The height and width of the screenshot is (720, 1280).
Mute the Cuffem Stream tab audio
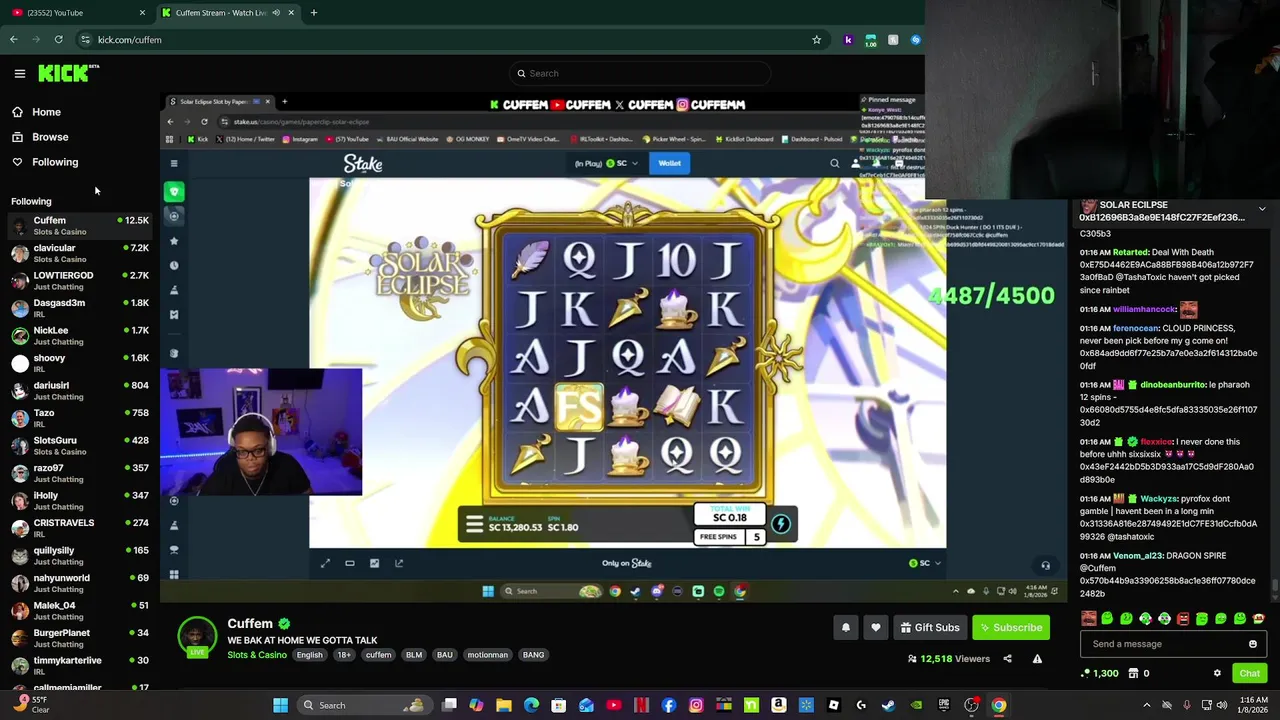click(x=276, y=13)
